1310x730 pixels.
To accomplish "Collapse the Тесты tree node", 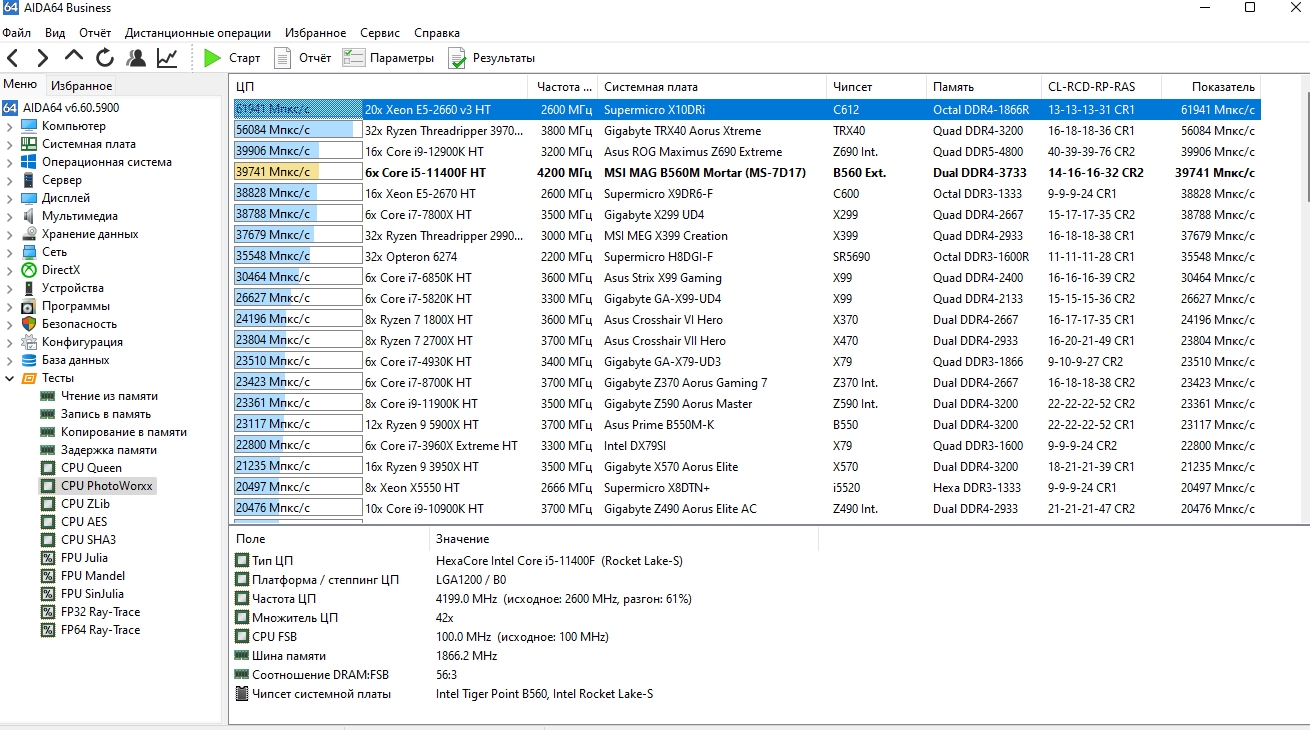I will (x=10, y=378).
